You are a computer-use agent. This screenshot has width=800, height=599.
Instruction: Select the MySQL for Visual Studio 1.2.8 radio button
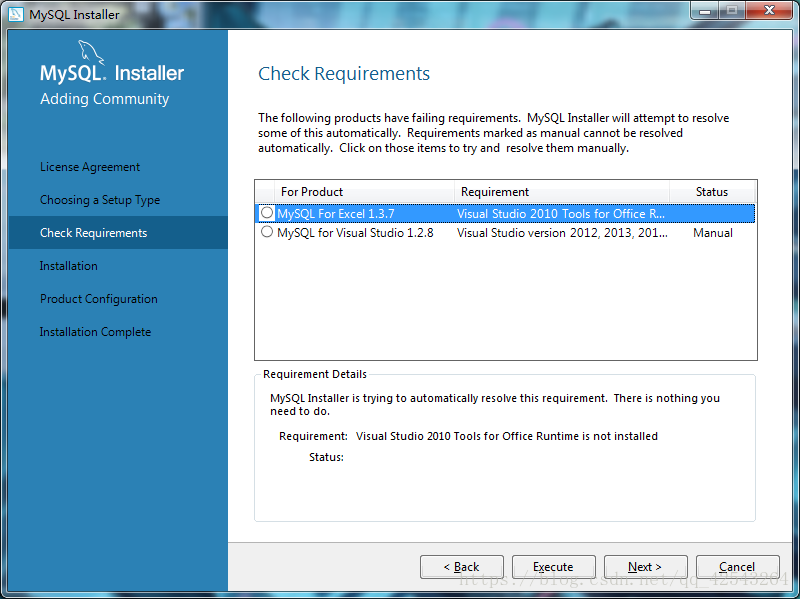[267, 232]
